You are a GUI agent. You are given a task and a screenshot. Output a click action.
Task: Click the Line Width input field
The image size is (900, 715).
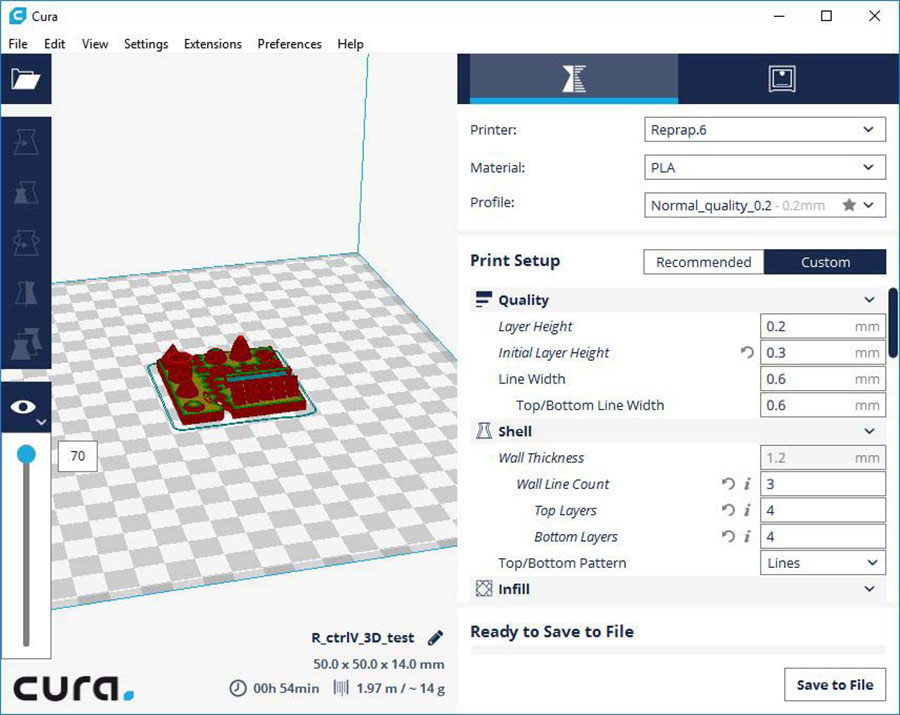pos(823,379)
